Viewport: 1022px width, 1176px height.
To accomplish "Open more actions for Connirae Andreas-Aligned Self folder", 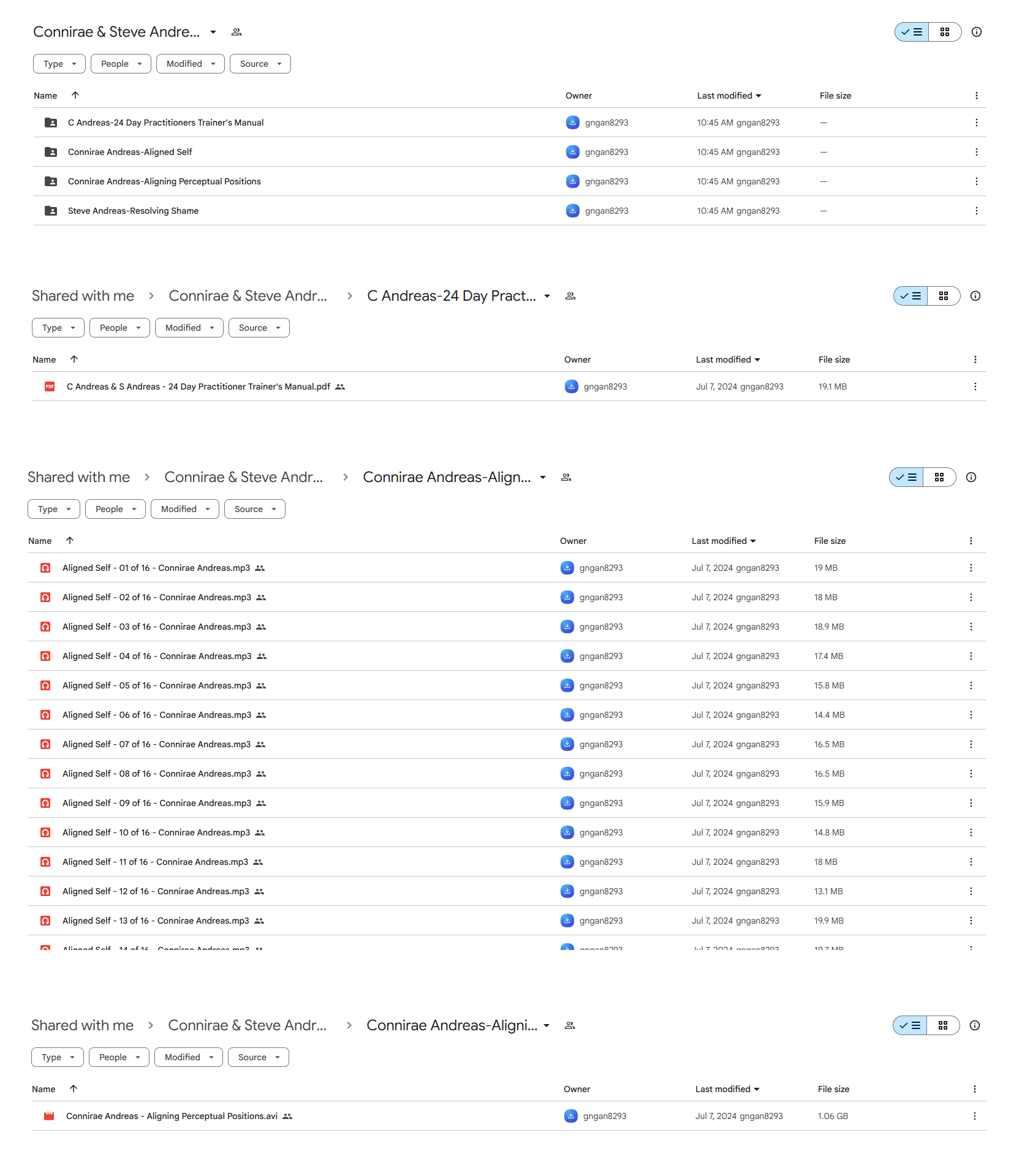I will coord(977,152).
